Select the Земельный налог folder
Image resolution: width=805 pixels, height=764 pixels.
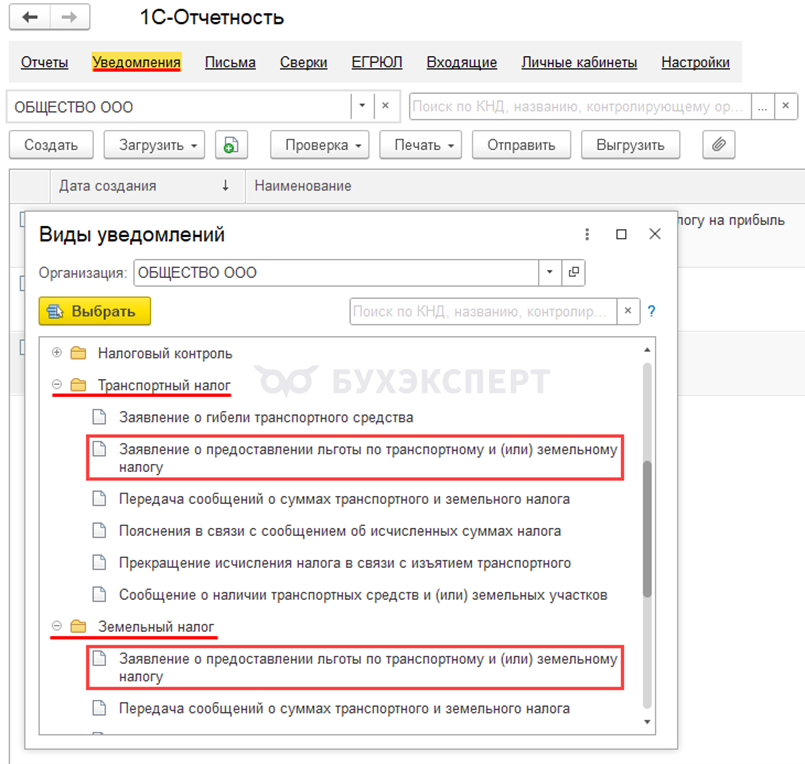(x=156, y=626)
